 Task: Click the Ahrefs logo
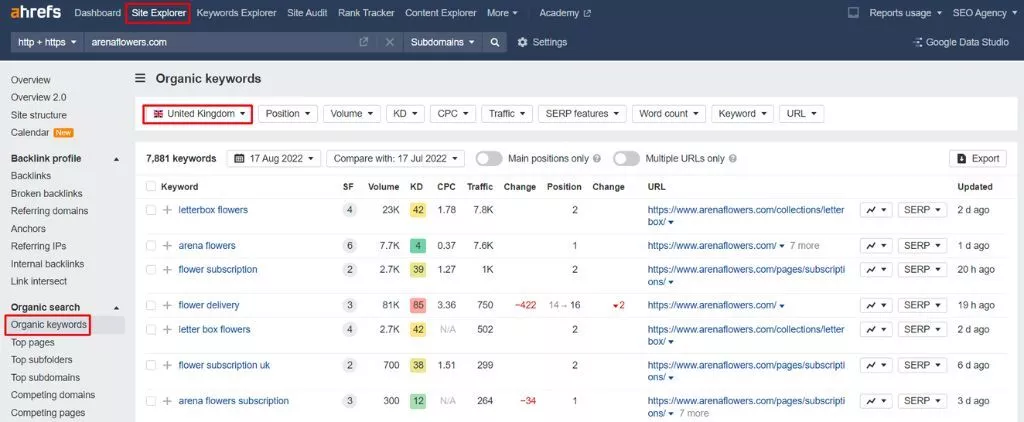tap(36, 12)
